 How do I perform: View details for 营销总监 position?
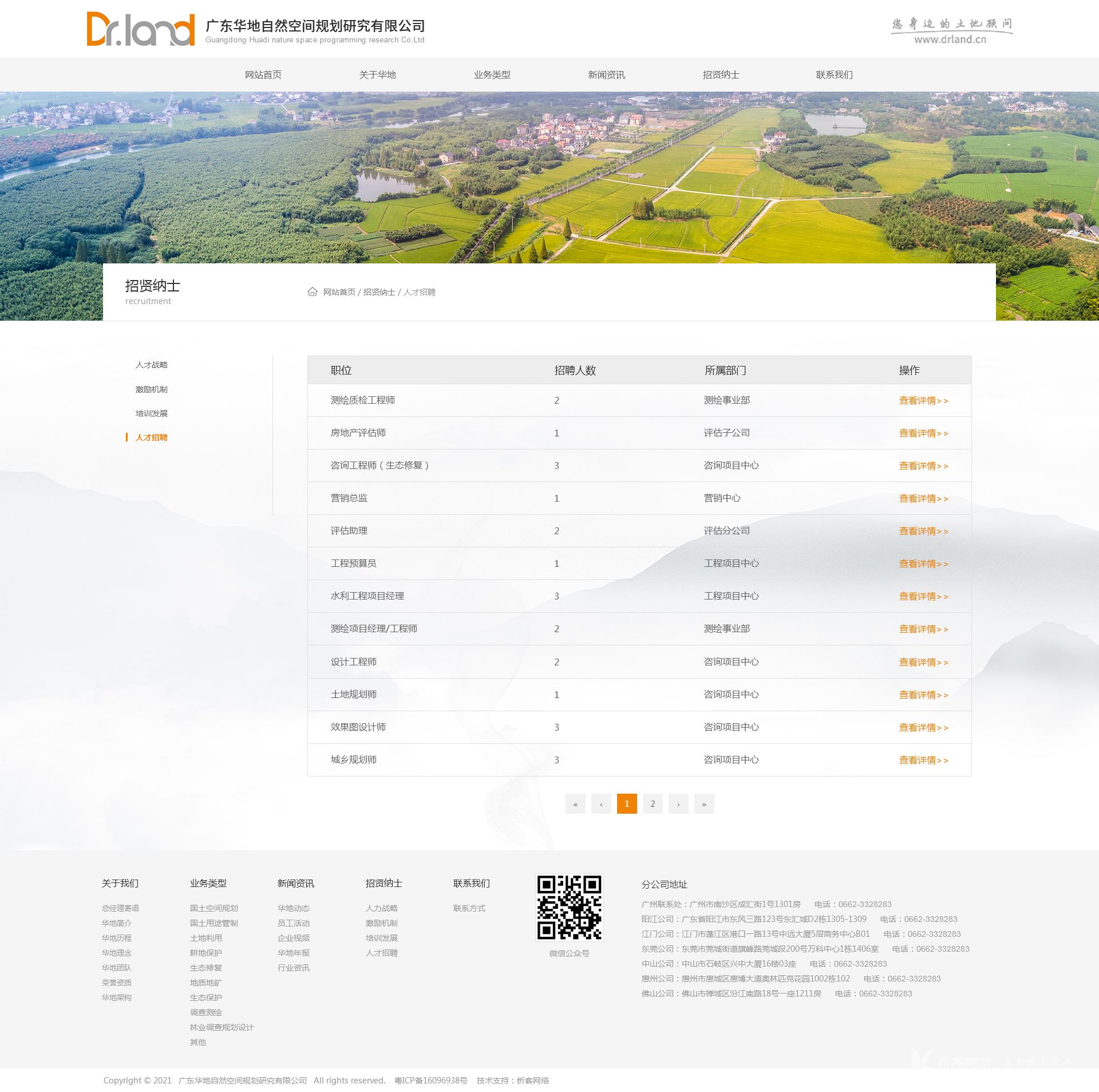[x=923, y=499]
